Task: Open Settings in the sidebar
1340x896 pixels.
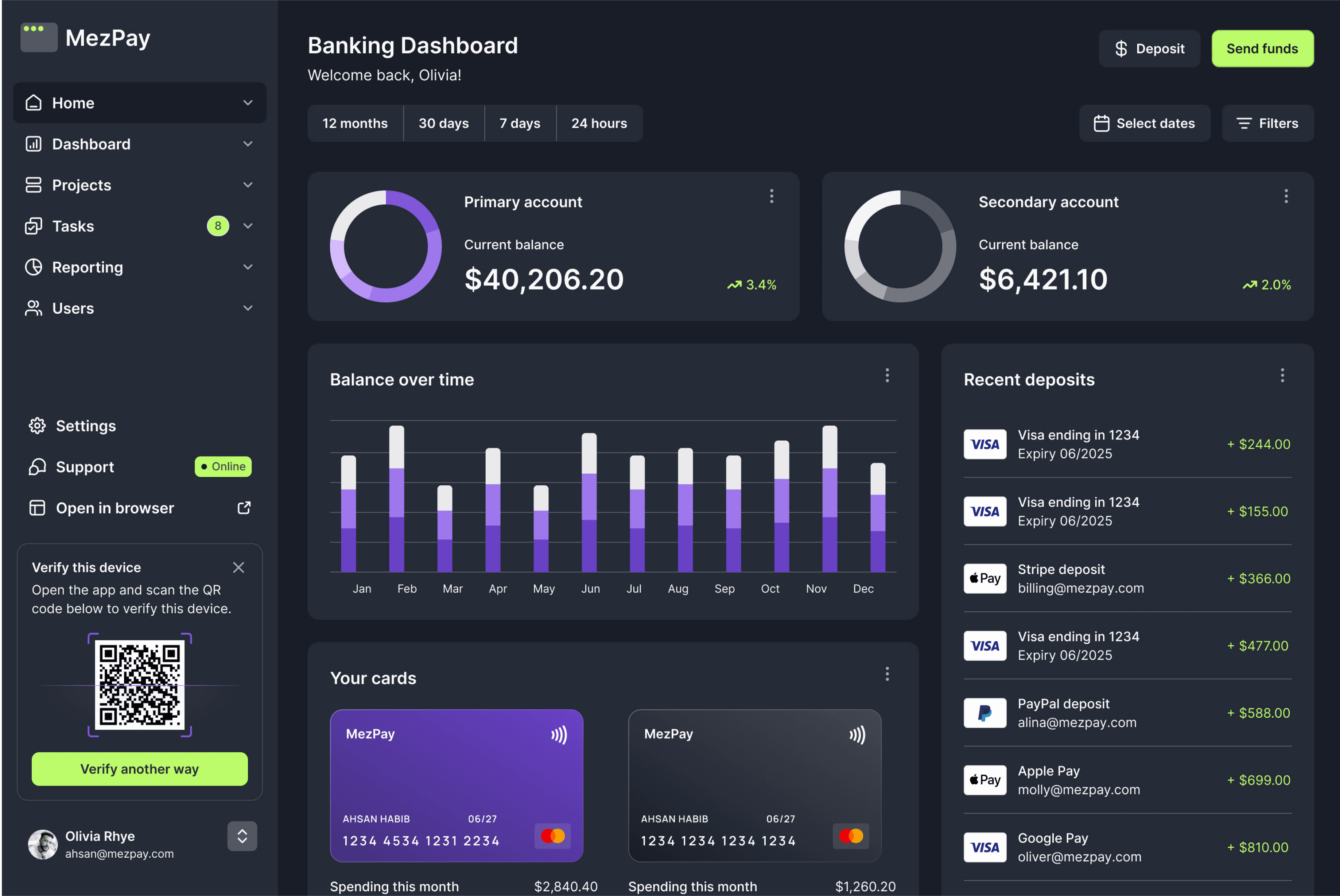Action: coord(140,426)
